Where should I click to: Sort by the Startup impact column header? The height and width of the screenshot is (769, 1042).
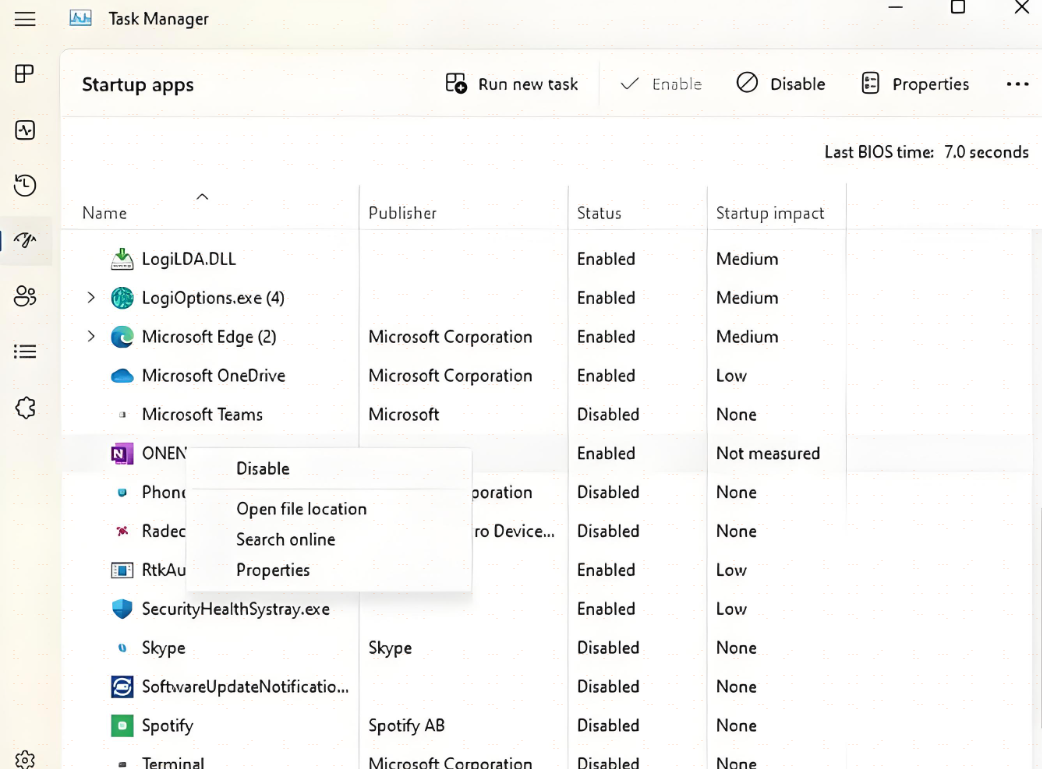click(x=770, y=213)
